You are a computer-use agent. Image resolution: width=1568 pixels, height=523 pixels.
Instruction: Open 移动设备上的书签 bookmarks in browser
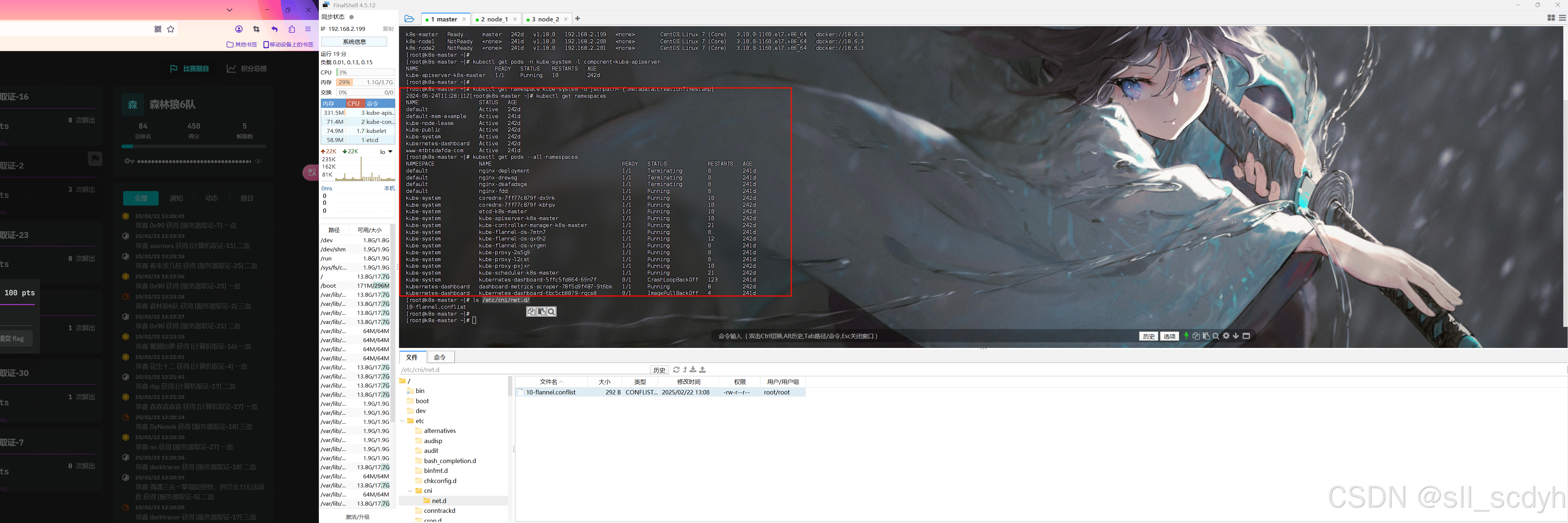(288, 44)
